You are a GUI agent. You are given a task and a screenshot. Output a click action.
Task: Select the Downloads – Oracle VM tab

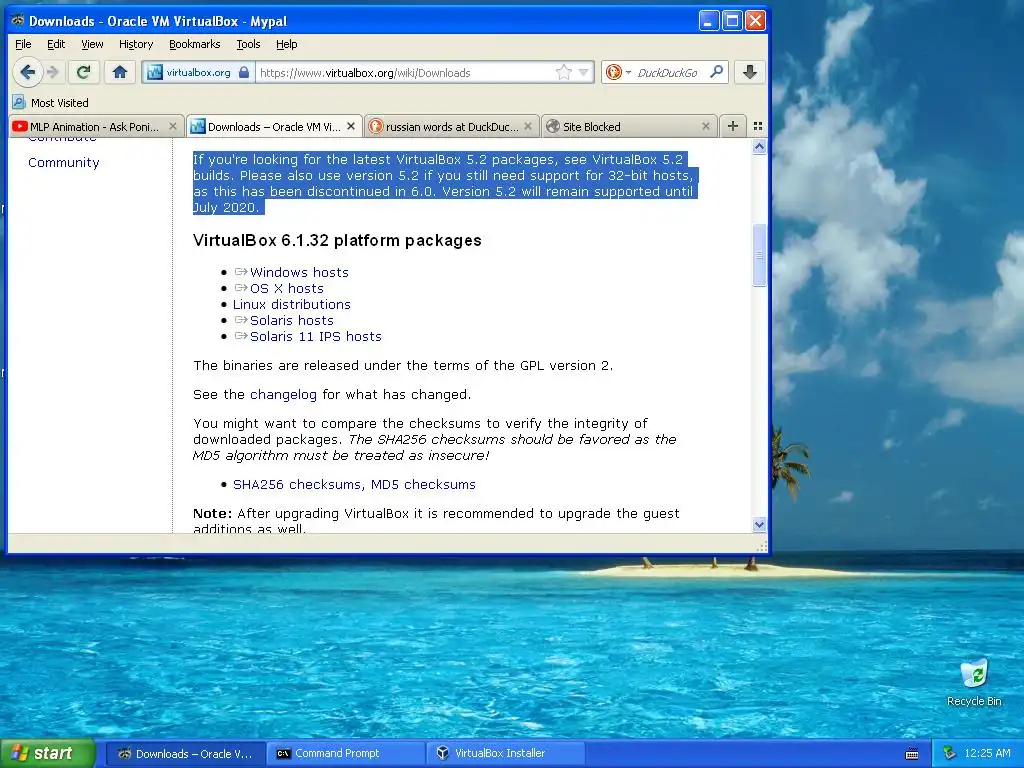pos(274,127)
